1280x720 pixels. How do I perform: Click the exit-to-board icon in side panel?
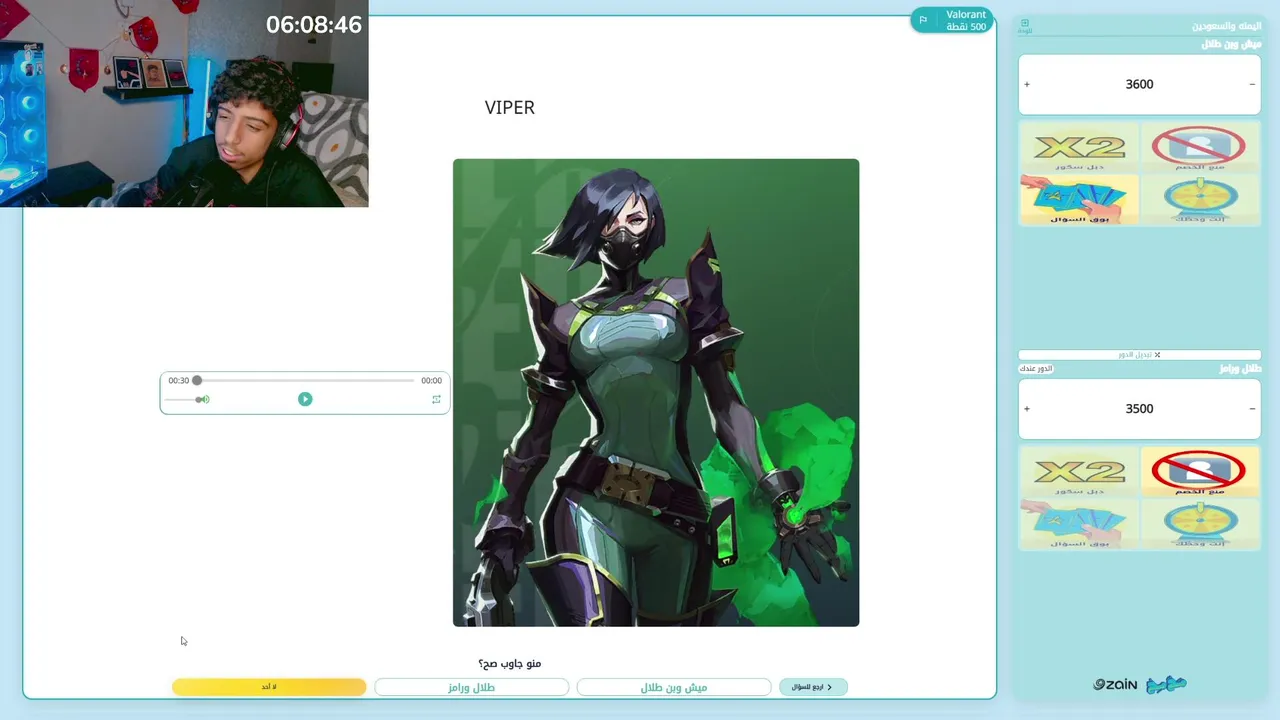point(1025,26)
